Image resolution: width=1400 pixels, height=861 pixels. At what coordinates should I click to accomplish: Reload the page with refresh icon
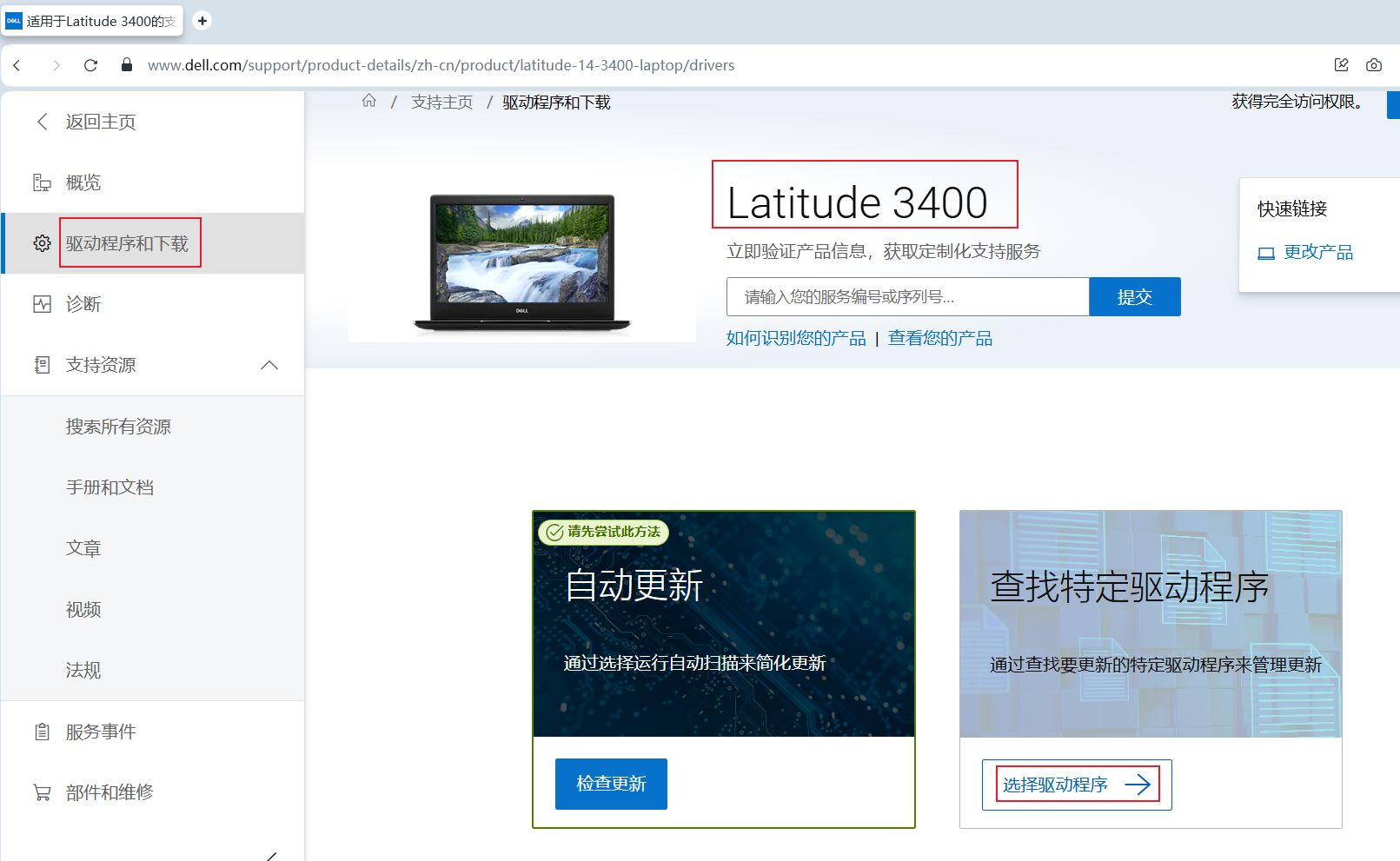(90, 65)
